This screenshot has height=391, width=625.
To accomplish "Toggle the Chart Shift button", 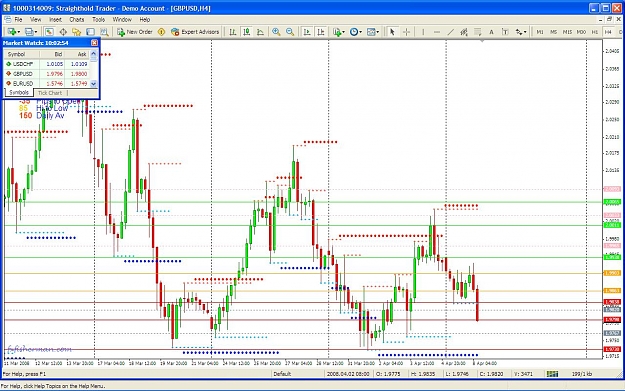I will pos(321,32).
